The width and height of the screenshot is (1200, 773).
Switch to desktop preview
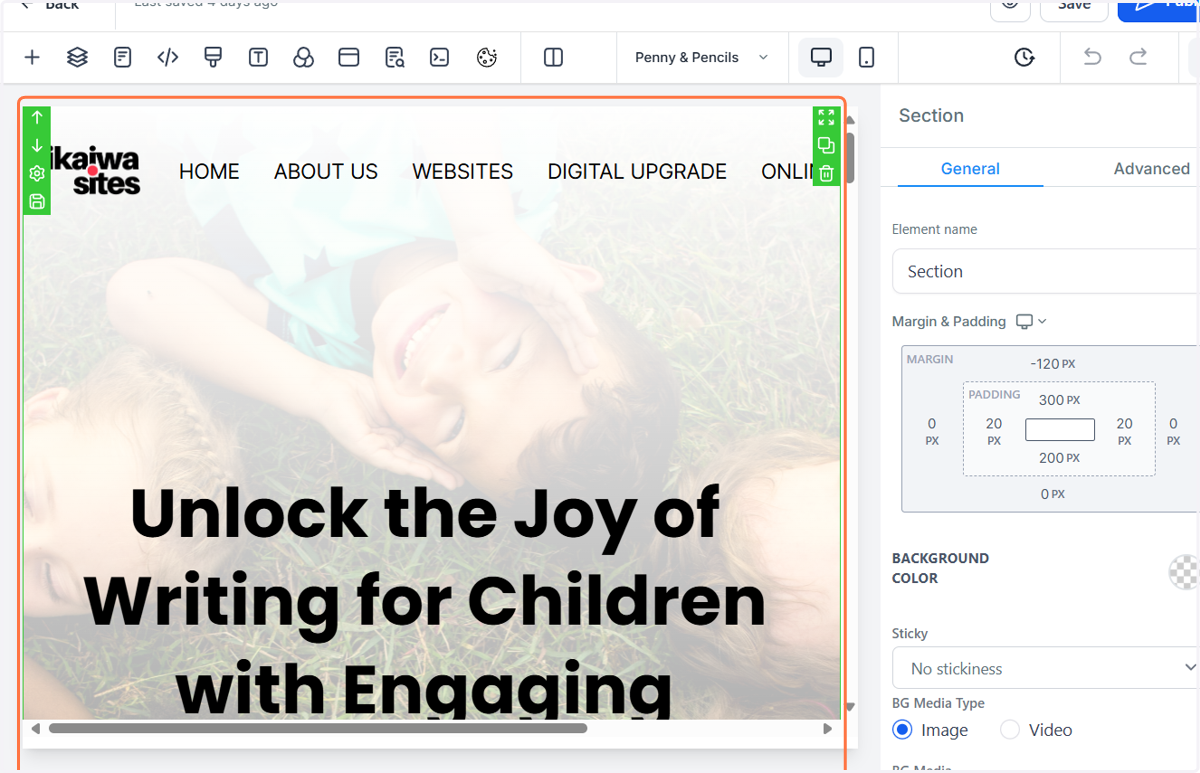point(821,58)
